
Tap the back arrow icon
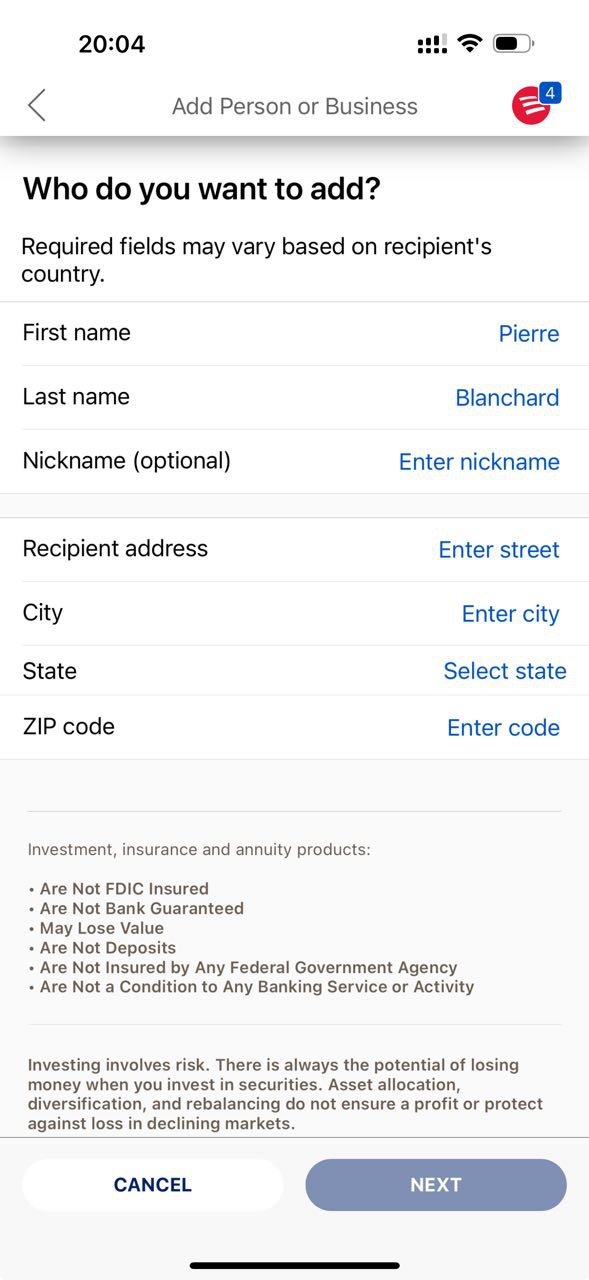coord(37,105)
